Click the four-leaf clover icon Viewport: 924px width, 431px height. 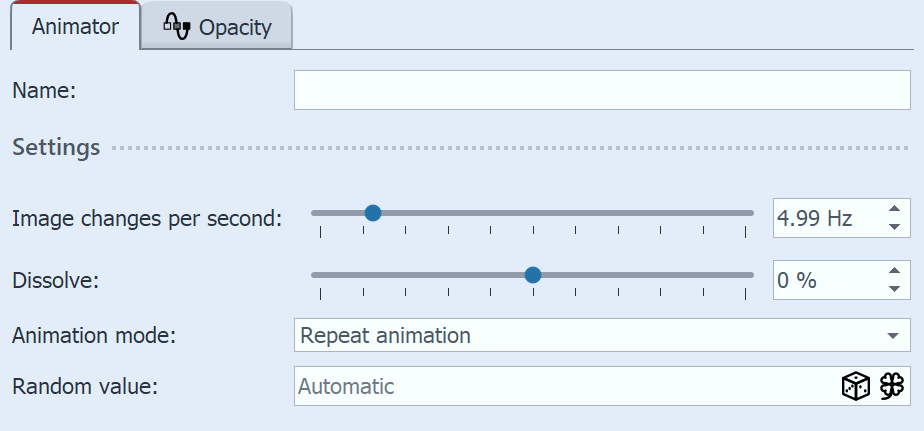click(x=892, y=387)
